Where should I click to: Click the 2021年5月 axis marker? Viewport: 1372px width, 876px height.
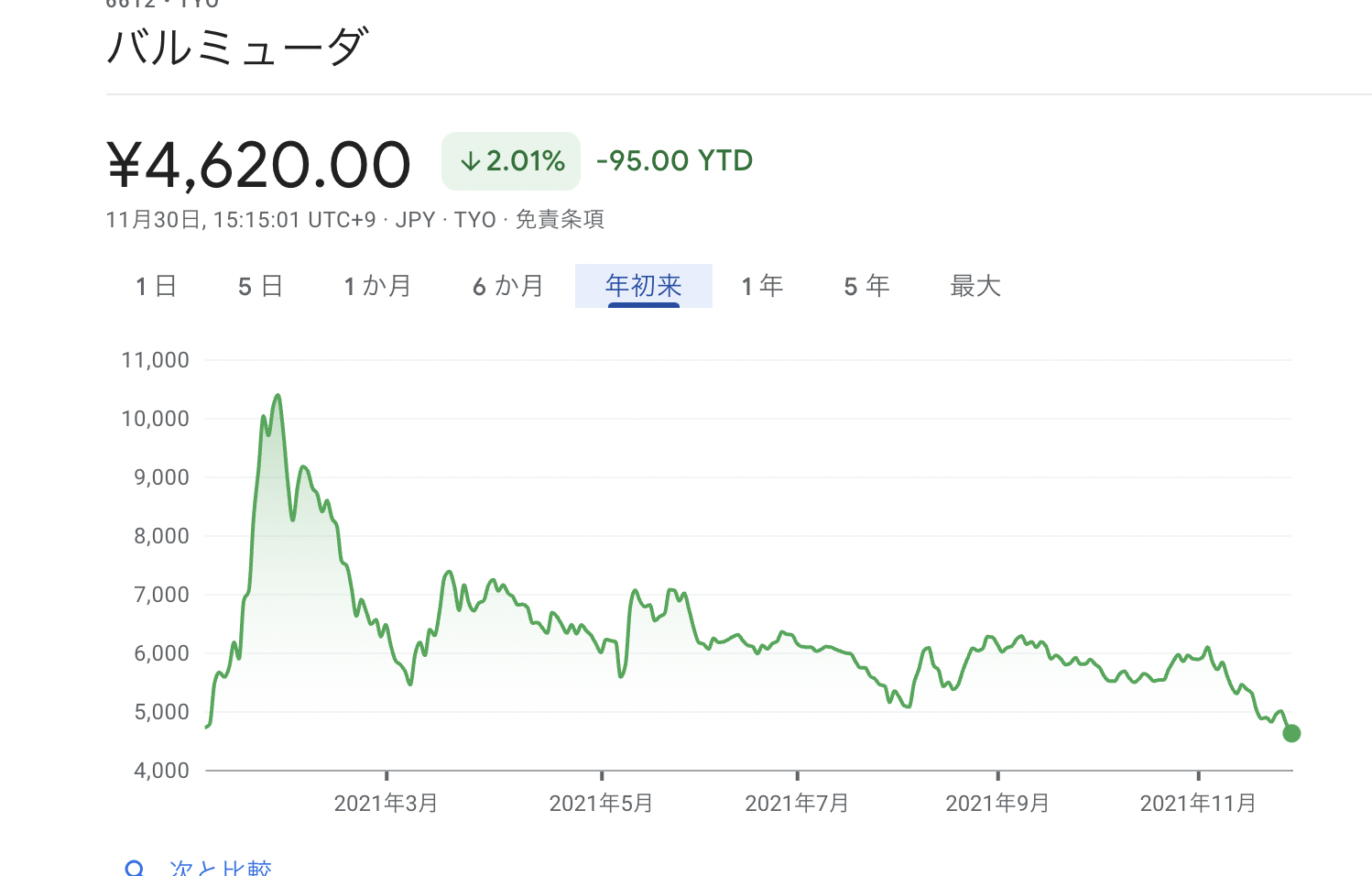click(601, 804)
